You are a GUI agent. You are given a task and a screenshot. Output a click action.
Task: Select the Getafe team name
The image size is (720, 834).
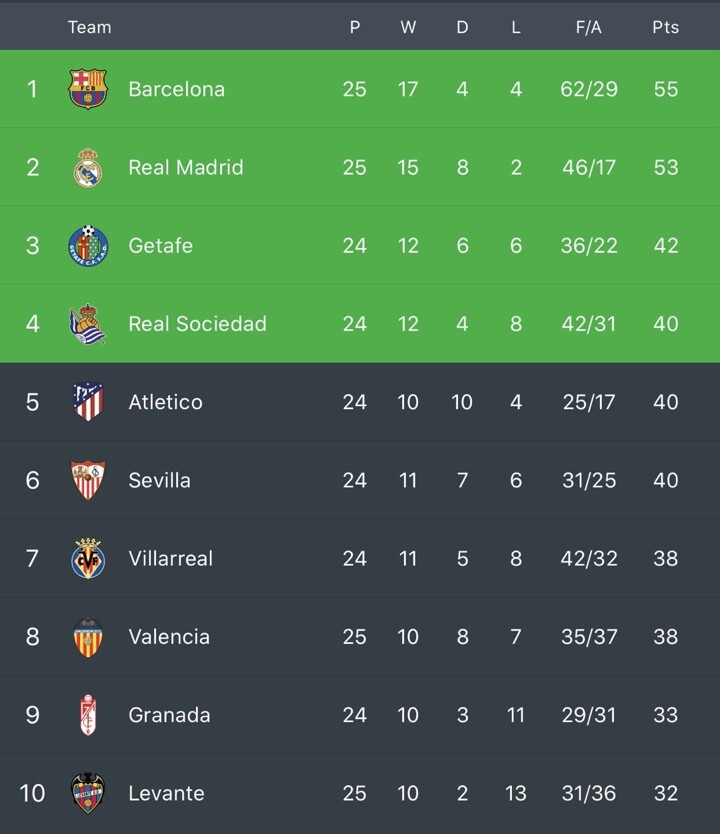coord(160,245)
